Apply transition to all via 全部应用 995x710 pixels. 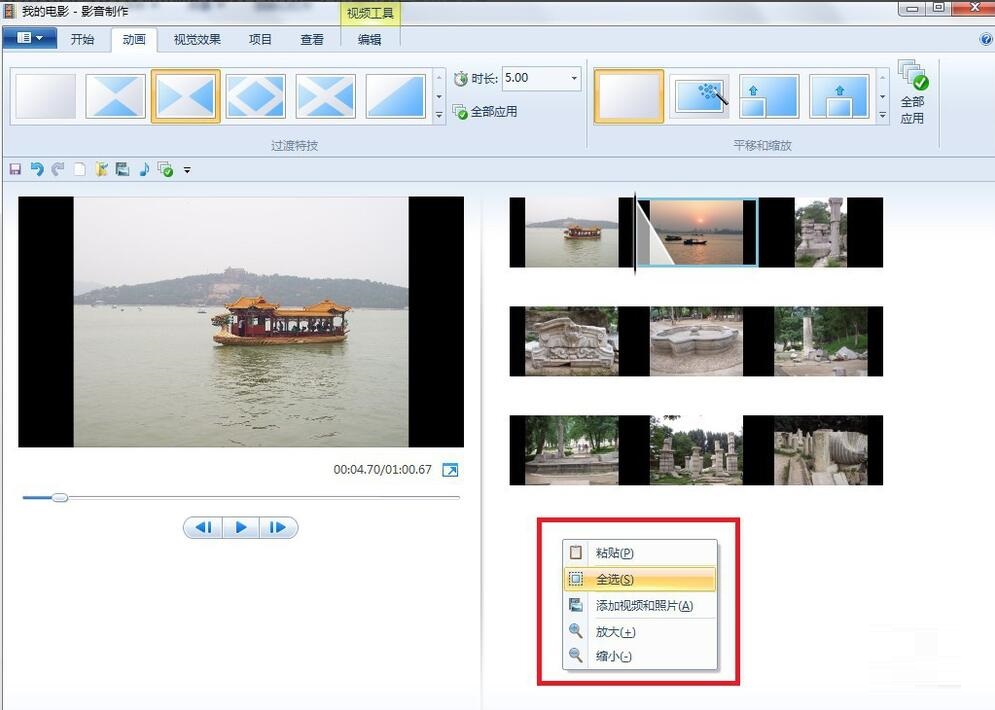click(x=485, y=112)
